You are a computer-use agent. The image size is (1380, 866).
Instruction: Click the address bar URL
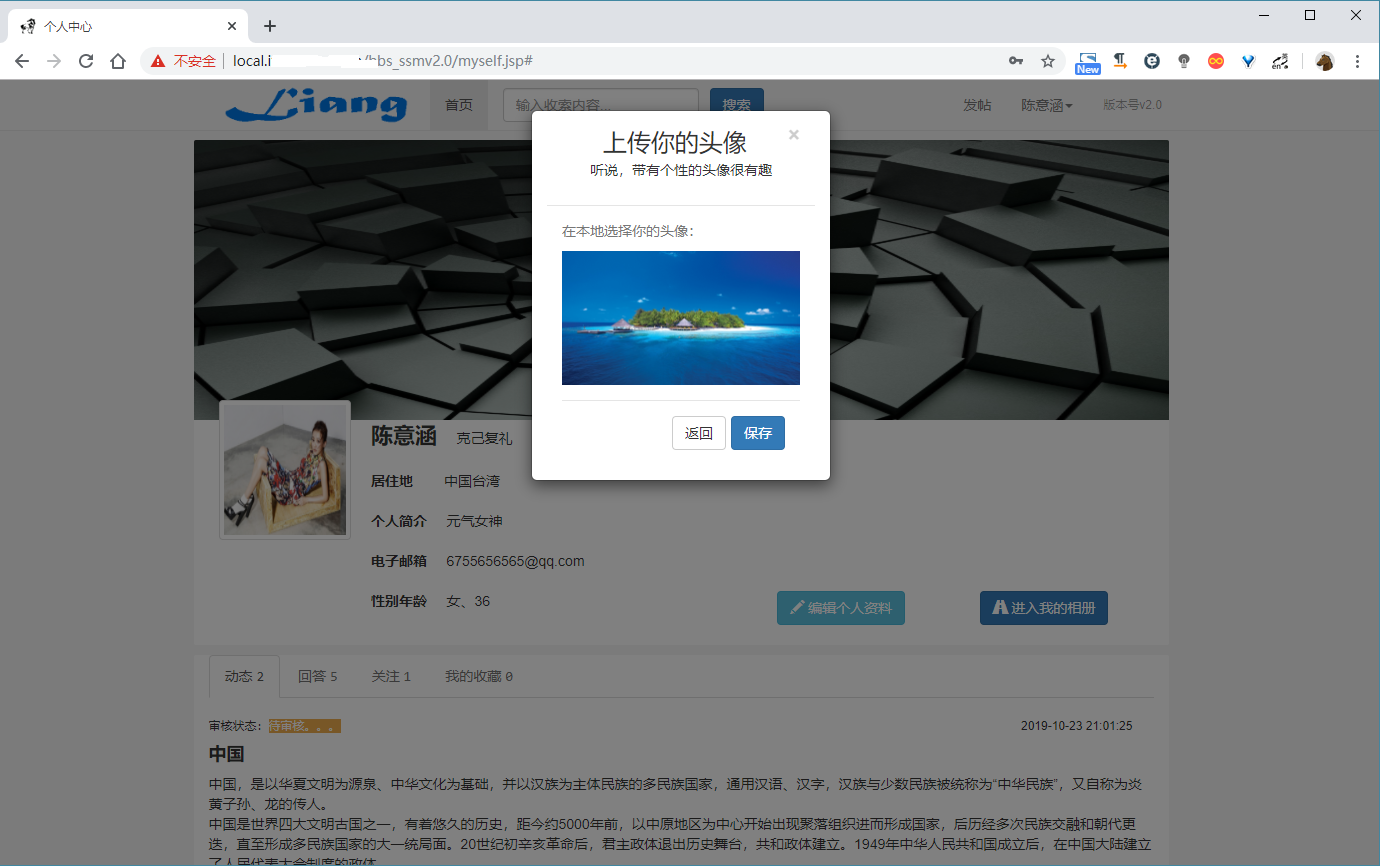[x=382, y=61]
